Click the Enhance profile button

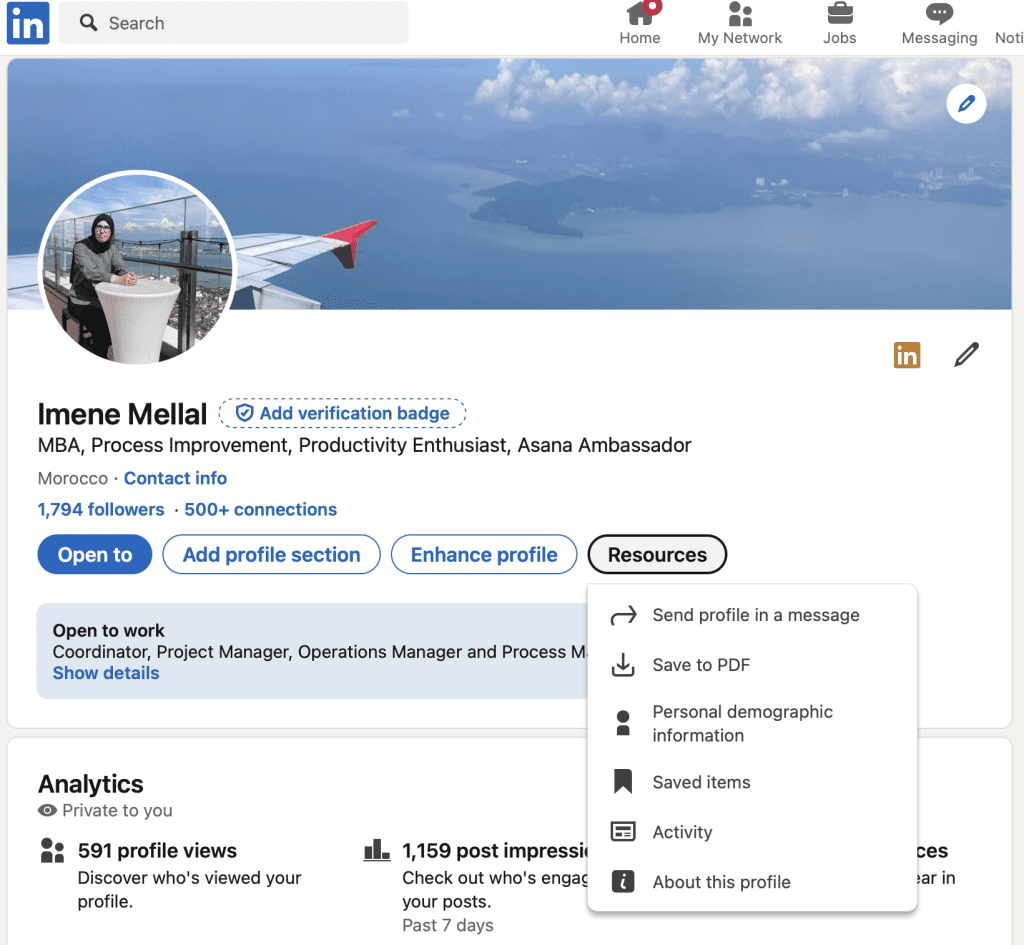pyautogui.click(x=484, y=554)
